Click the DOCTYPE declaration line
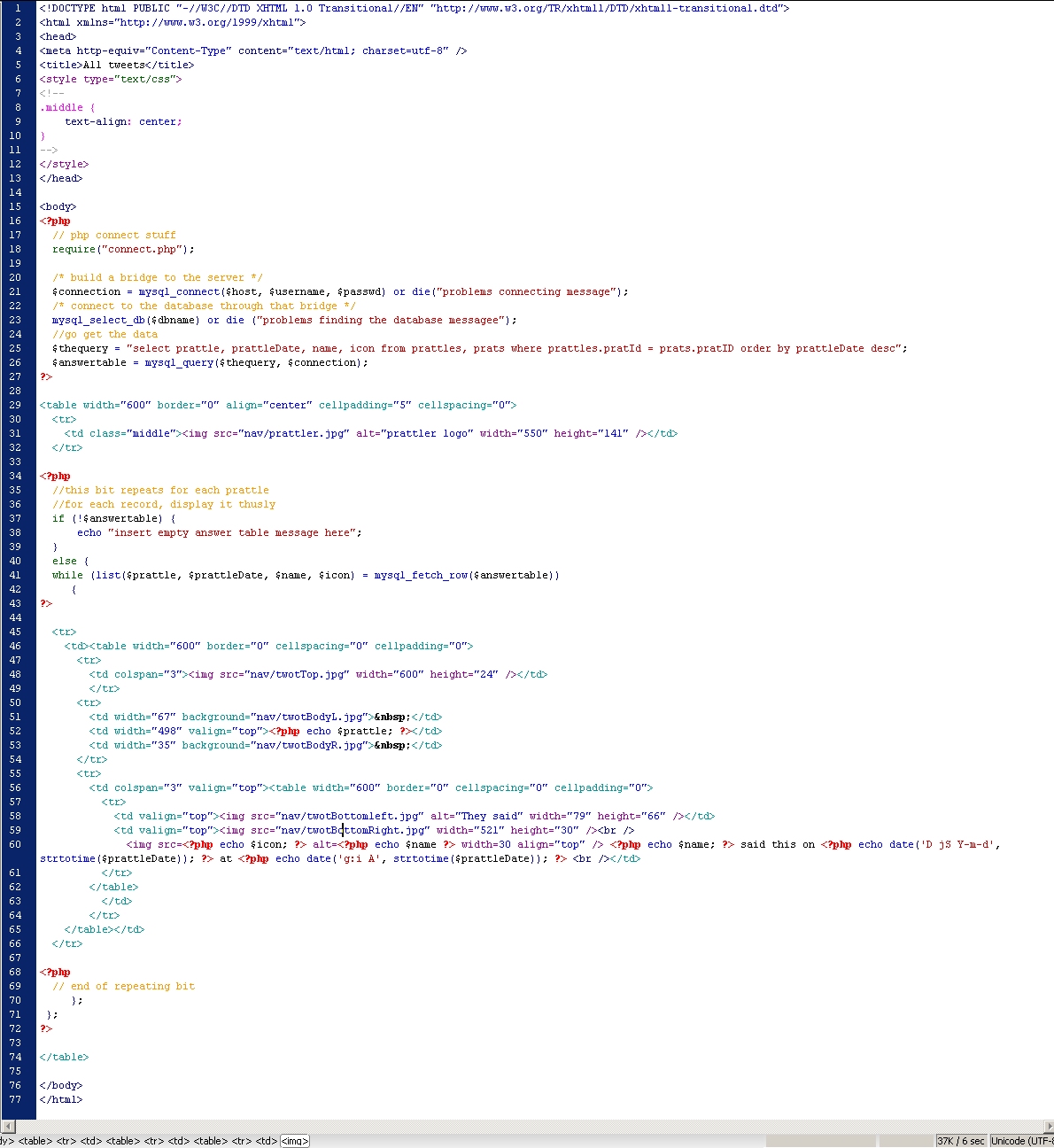Viewport: 1054px width, 1148px height. [x=415, y=8]
